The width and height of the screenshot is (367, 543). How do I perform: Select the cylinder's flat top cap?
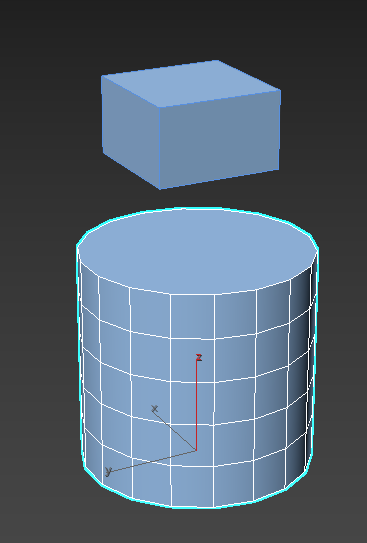click(197, 251)
